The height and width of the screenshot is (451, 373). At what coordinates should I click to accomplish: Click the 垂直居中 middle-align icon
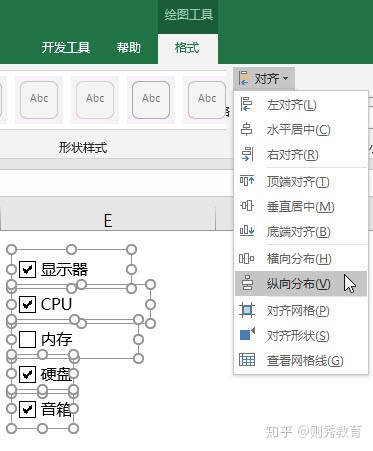(247, 206)
